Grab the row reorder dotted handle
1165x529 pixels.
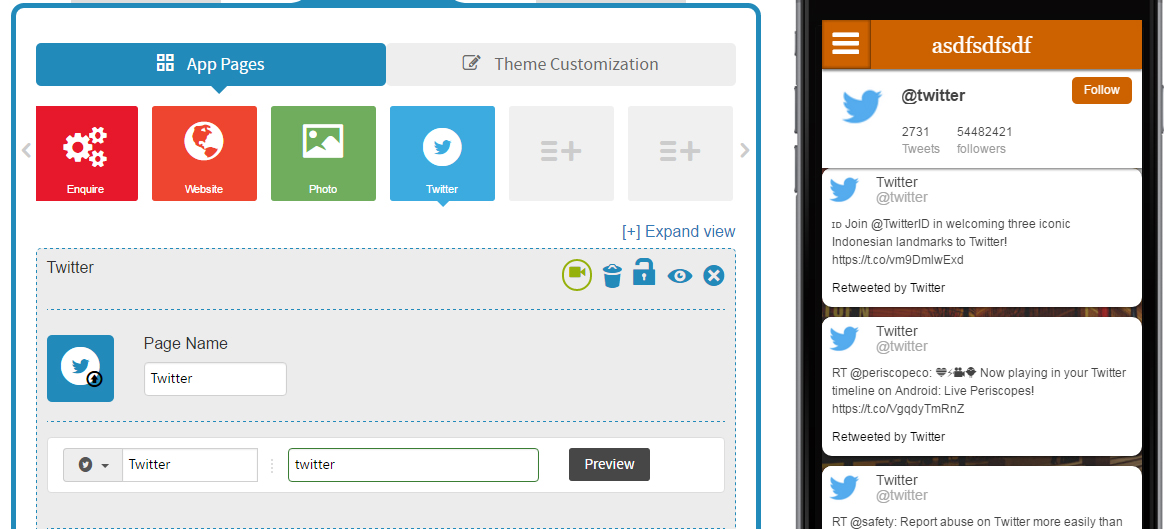[272, 466]
